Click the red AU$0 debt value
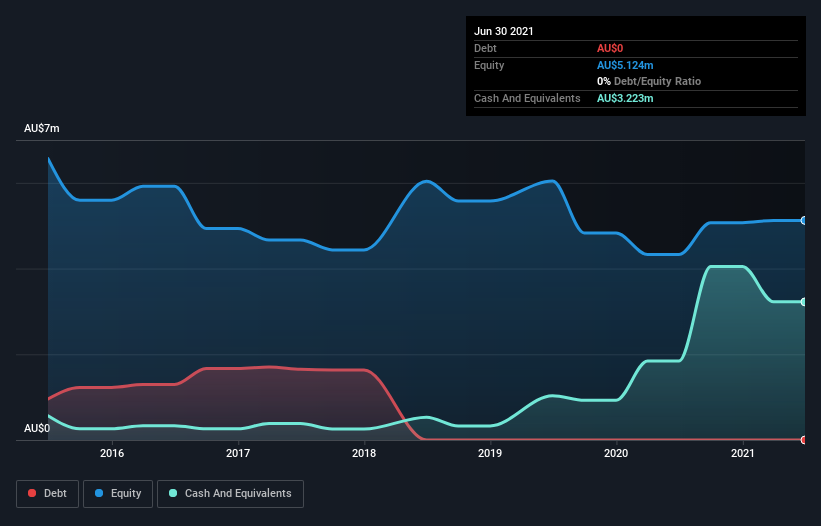Screen dimensions: 821x526 tap(610, 48)
